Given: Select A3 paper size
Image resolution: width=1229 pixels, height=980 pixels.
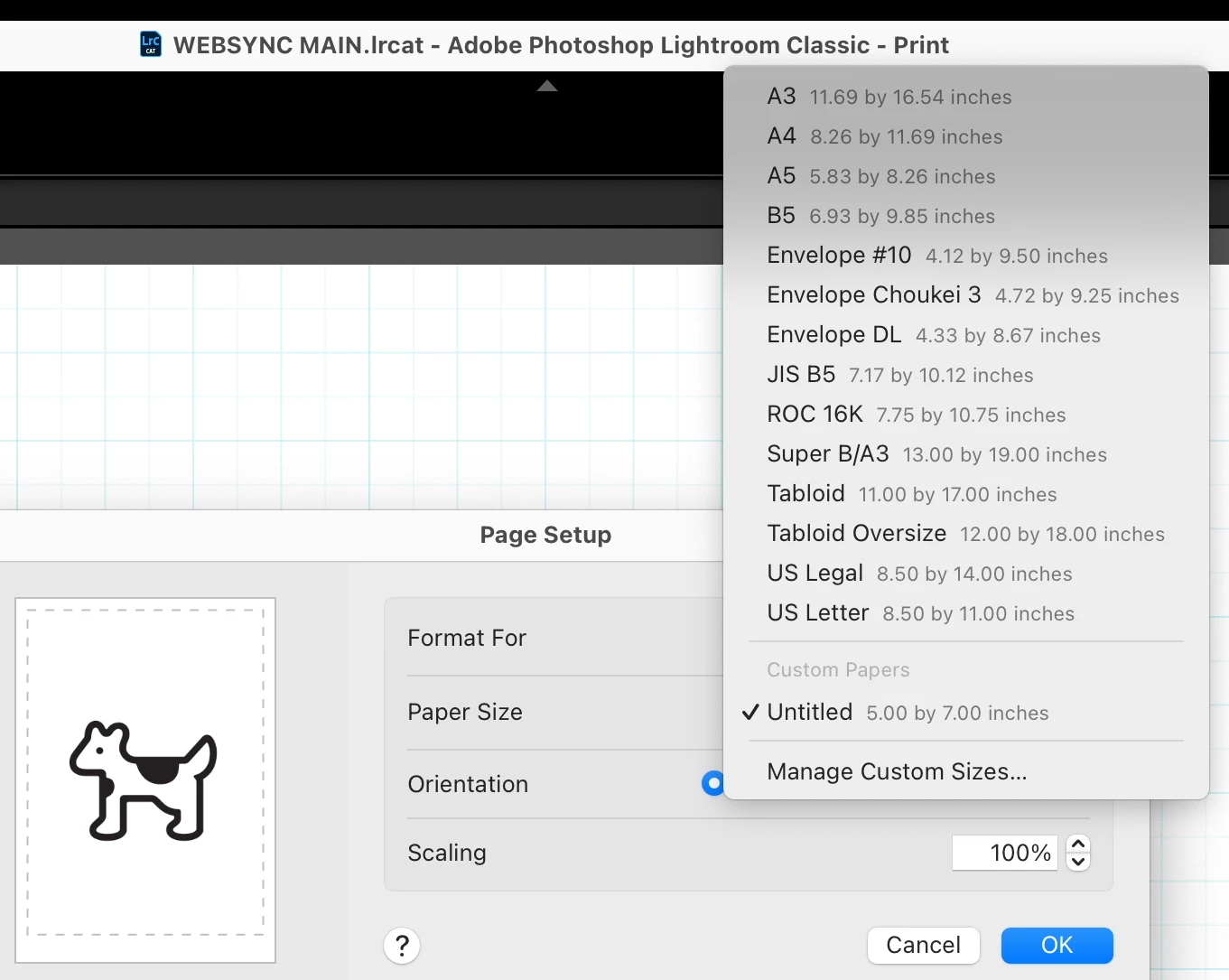Looking at the screenshot, I should 966,97.
